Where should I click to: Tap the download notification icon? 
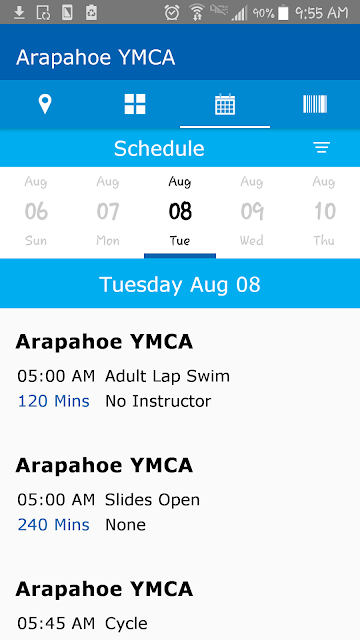pos(19,12)
